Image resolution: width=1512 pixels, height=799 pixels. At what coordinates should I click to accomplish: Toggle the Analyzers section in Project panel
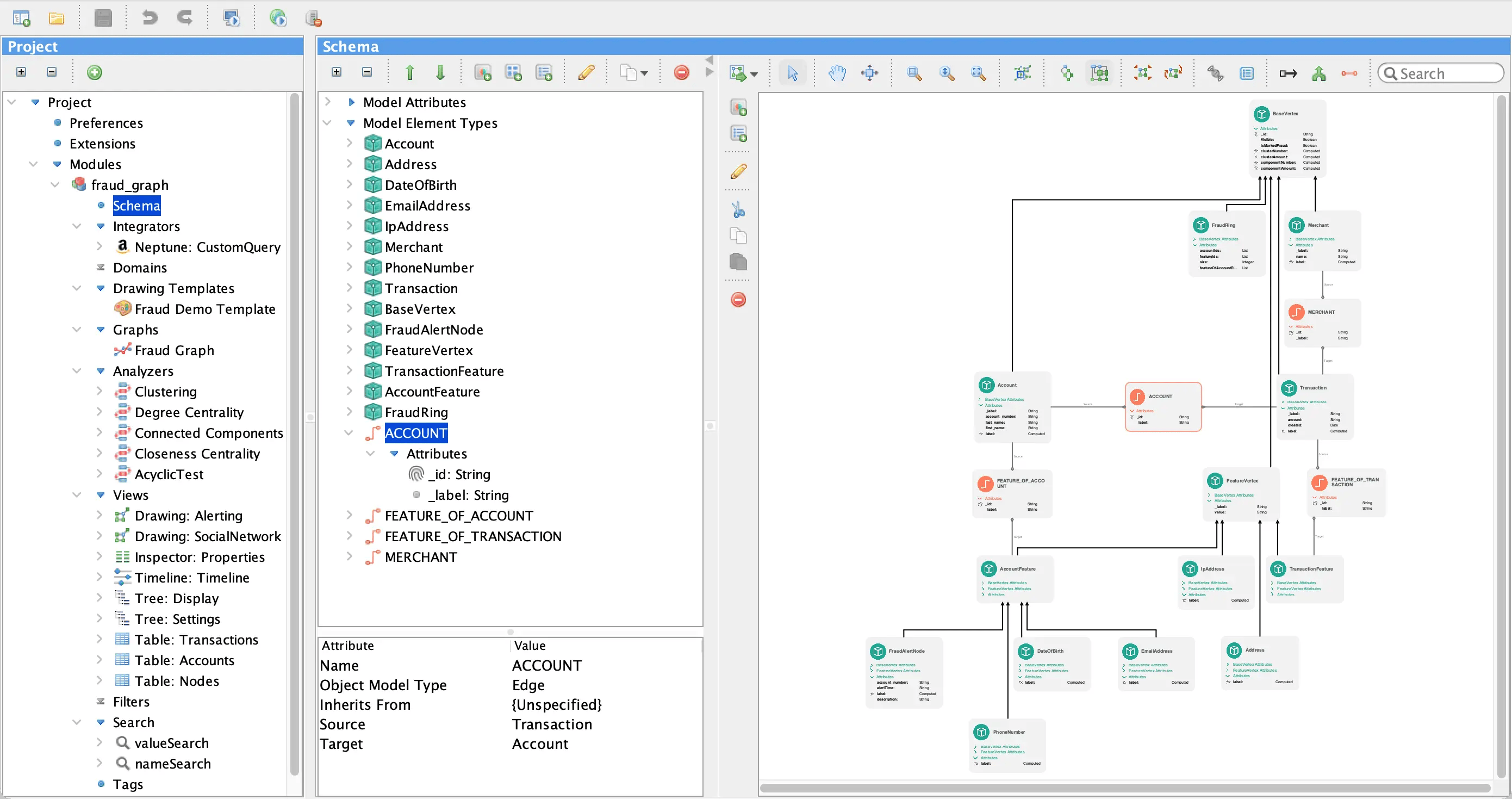tap(80, 370)
